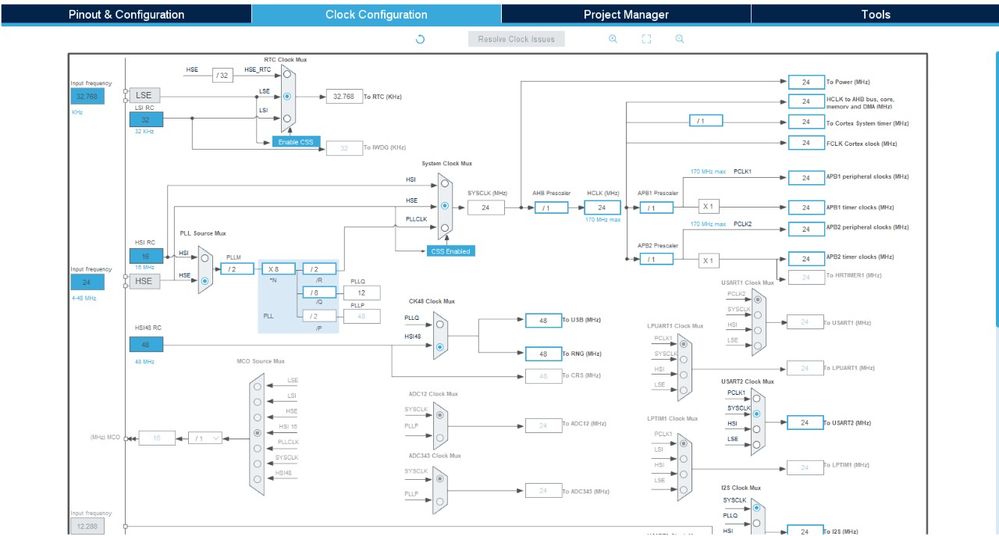The image size is (999, 536).
Task: Open the PLL /P divider dropdown
Action: coord(319,315)
